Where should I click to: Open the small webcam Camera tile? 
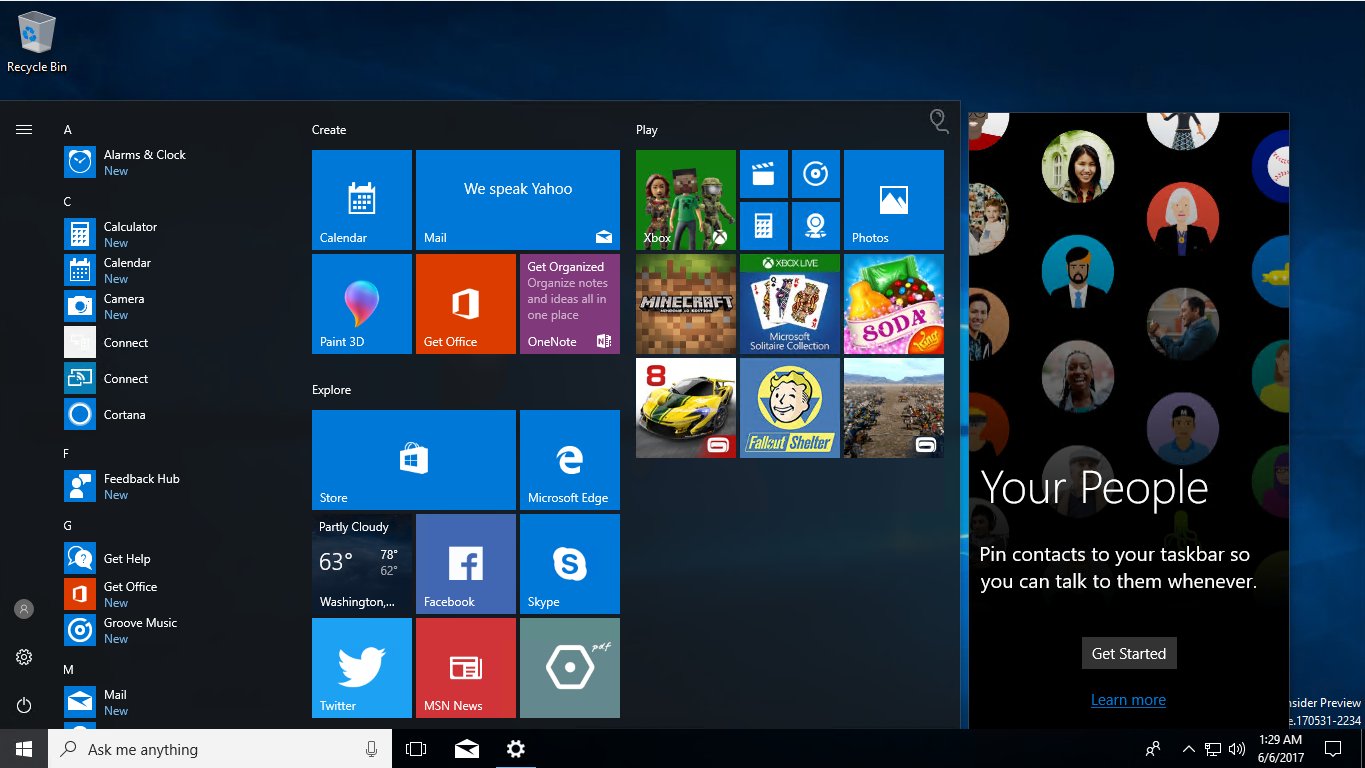pyautogui.click(x=816, y=226)
